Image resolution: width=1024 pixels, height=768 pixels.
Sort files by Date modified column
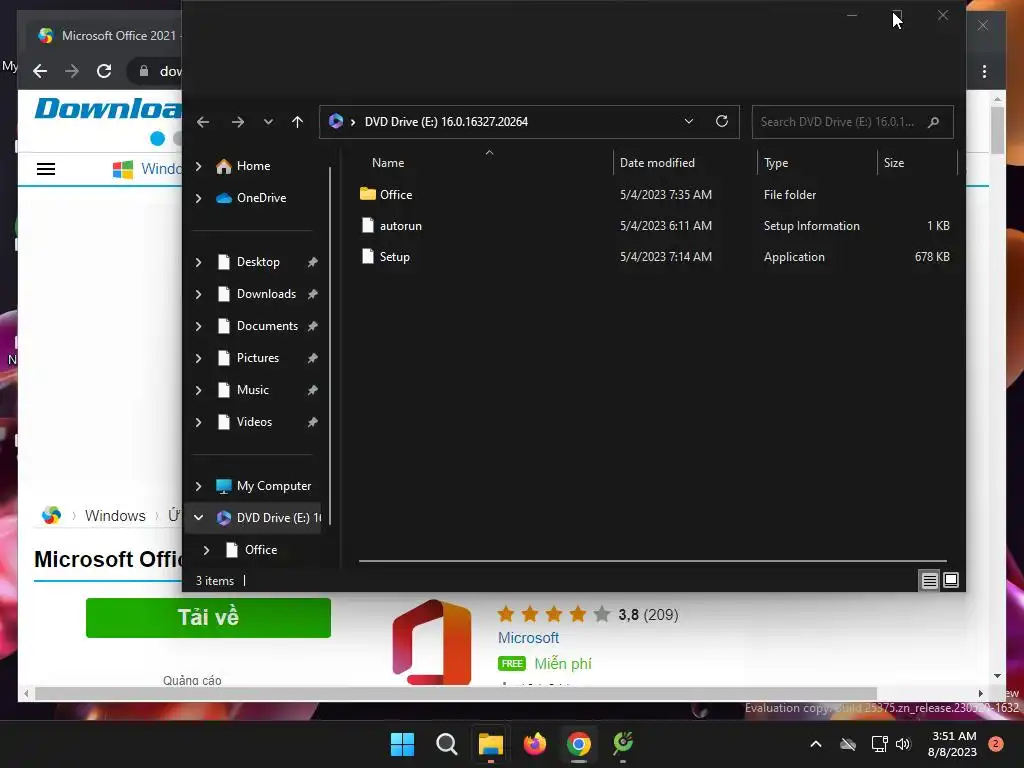[657, 163]
